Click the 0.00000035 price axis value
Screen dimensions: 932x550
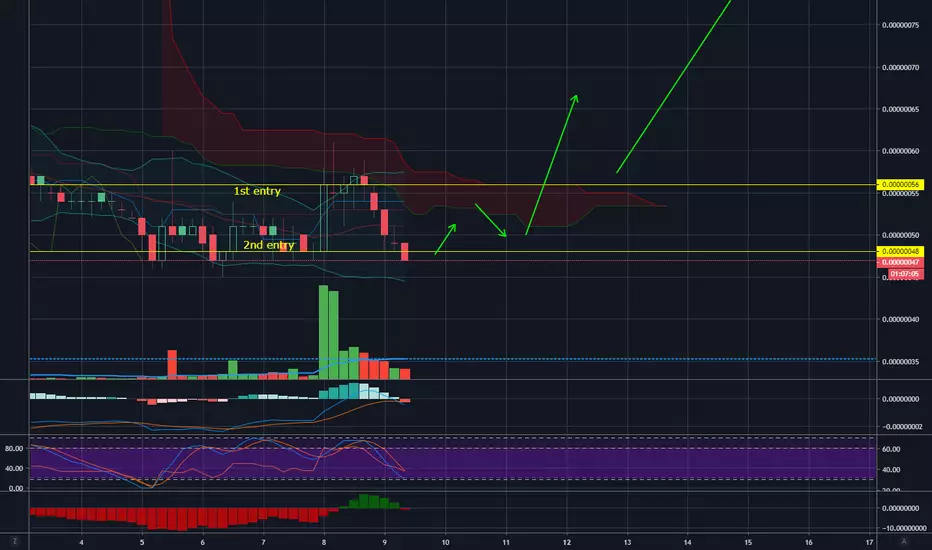tap(900, 362)
